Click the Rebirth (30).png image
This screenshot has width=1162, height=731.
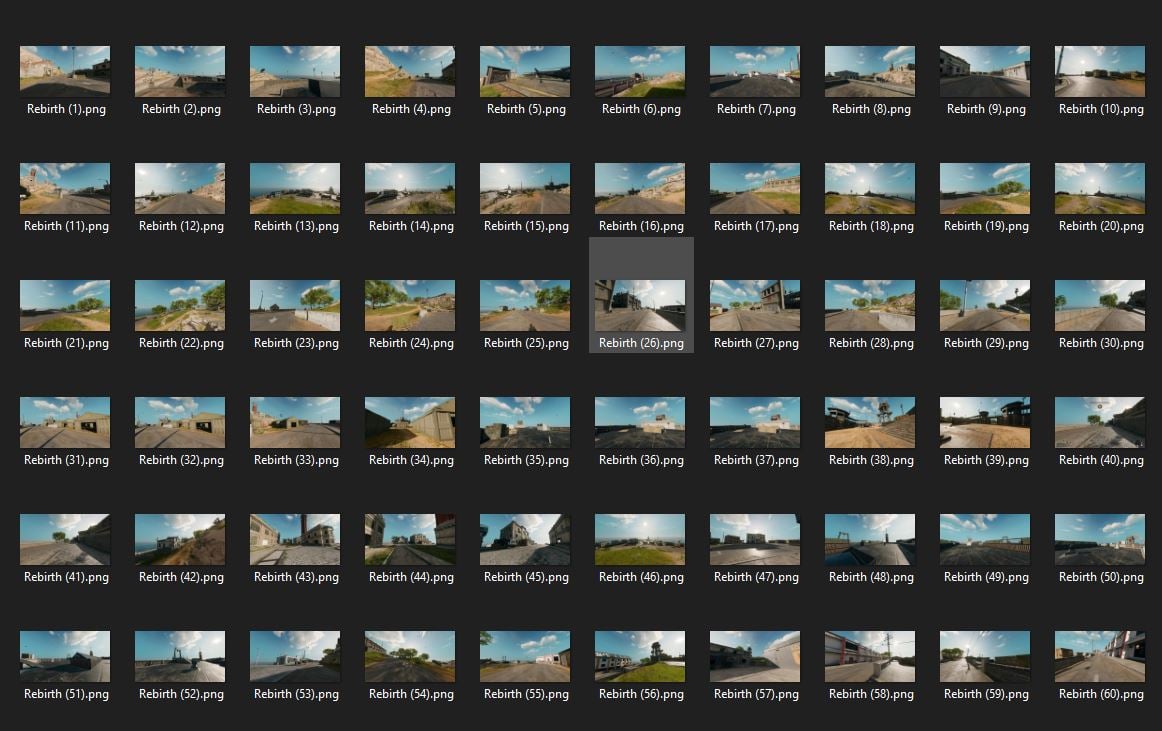click(x=1100, y=305)
